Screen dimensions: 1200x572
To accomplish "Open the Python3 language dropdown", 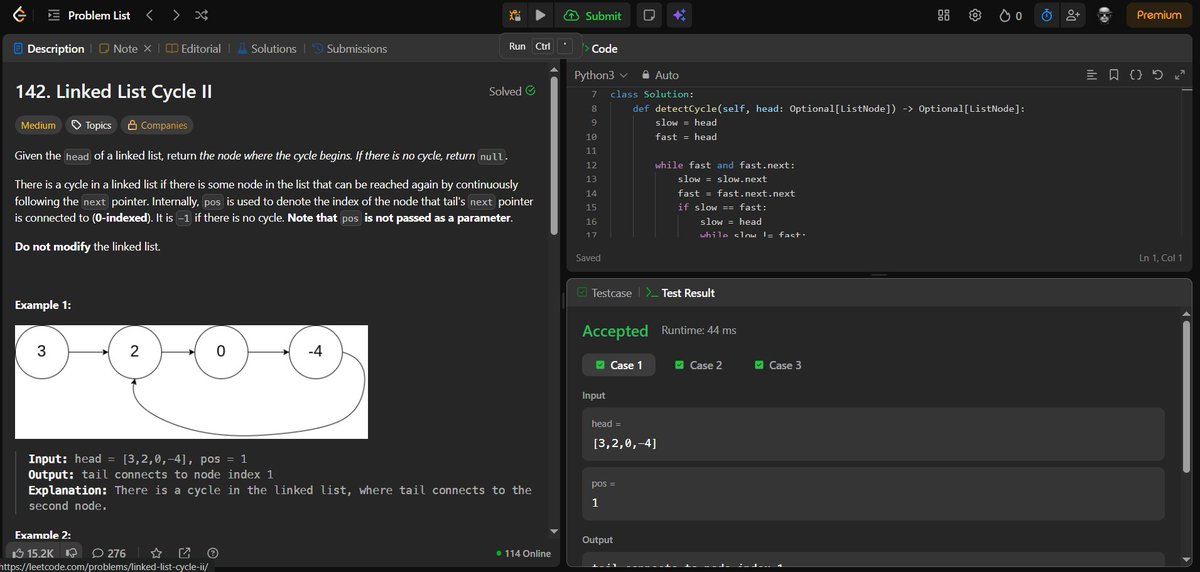I will click(600, 75).
